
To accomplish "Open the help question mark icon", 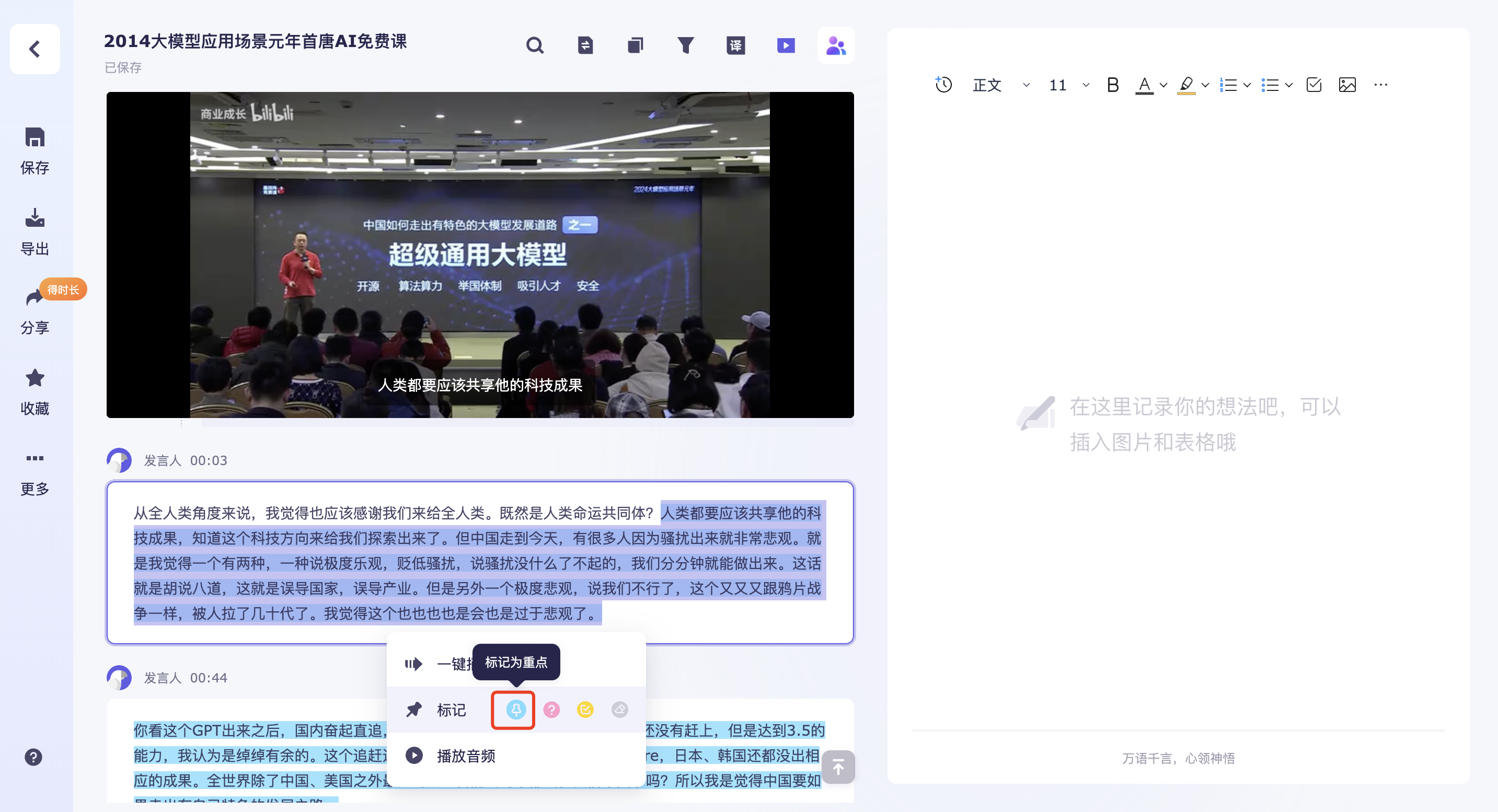I will [x=33, y=757].
